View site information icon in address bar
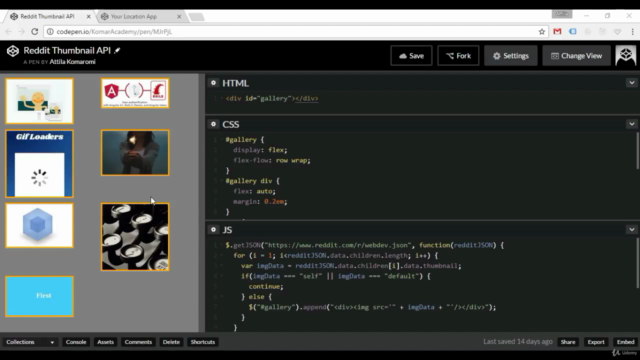640x360 pixels. click(50, 31)
